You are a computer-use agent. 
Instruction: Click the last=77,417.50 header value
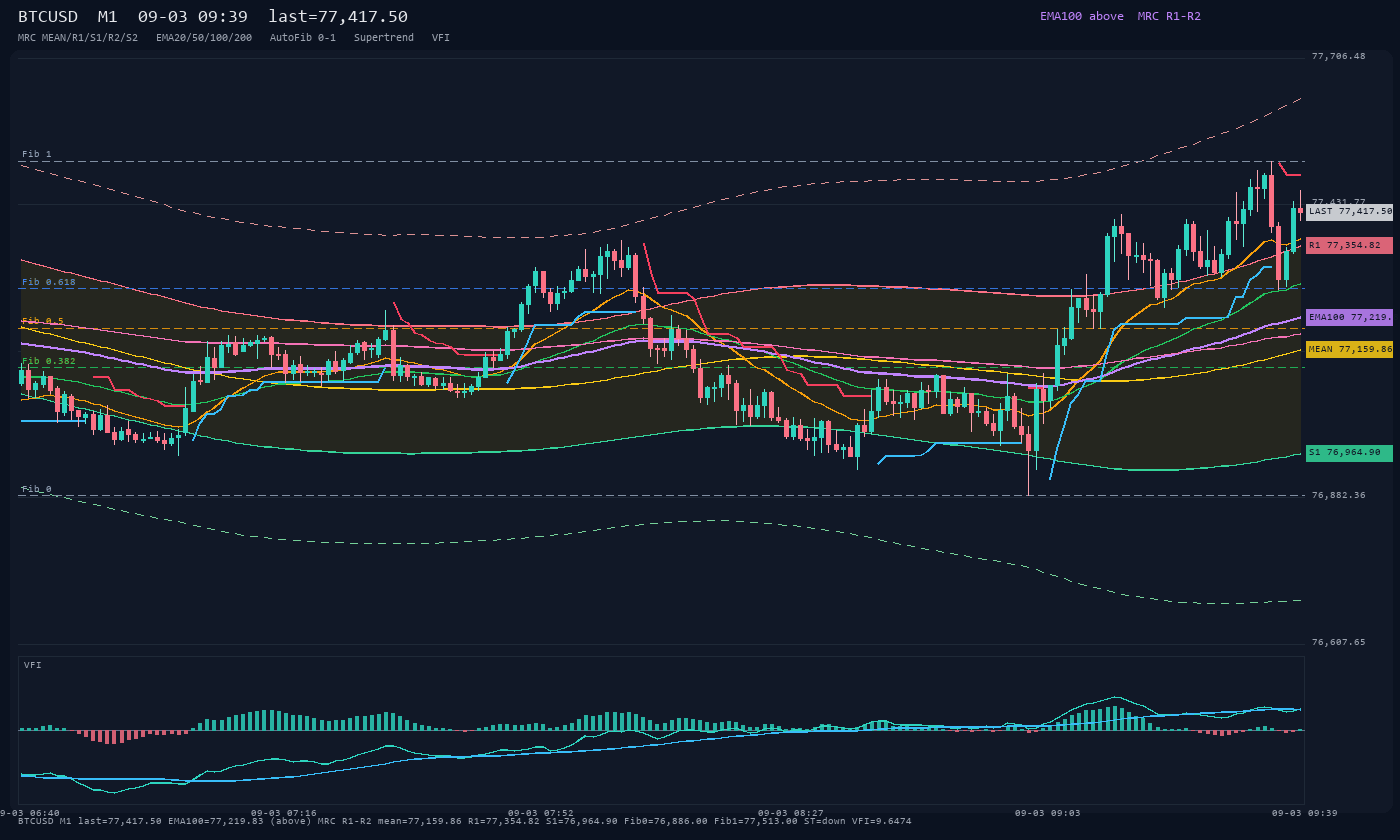[x=338, y=16]
